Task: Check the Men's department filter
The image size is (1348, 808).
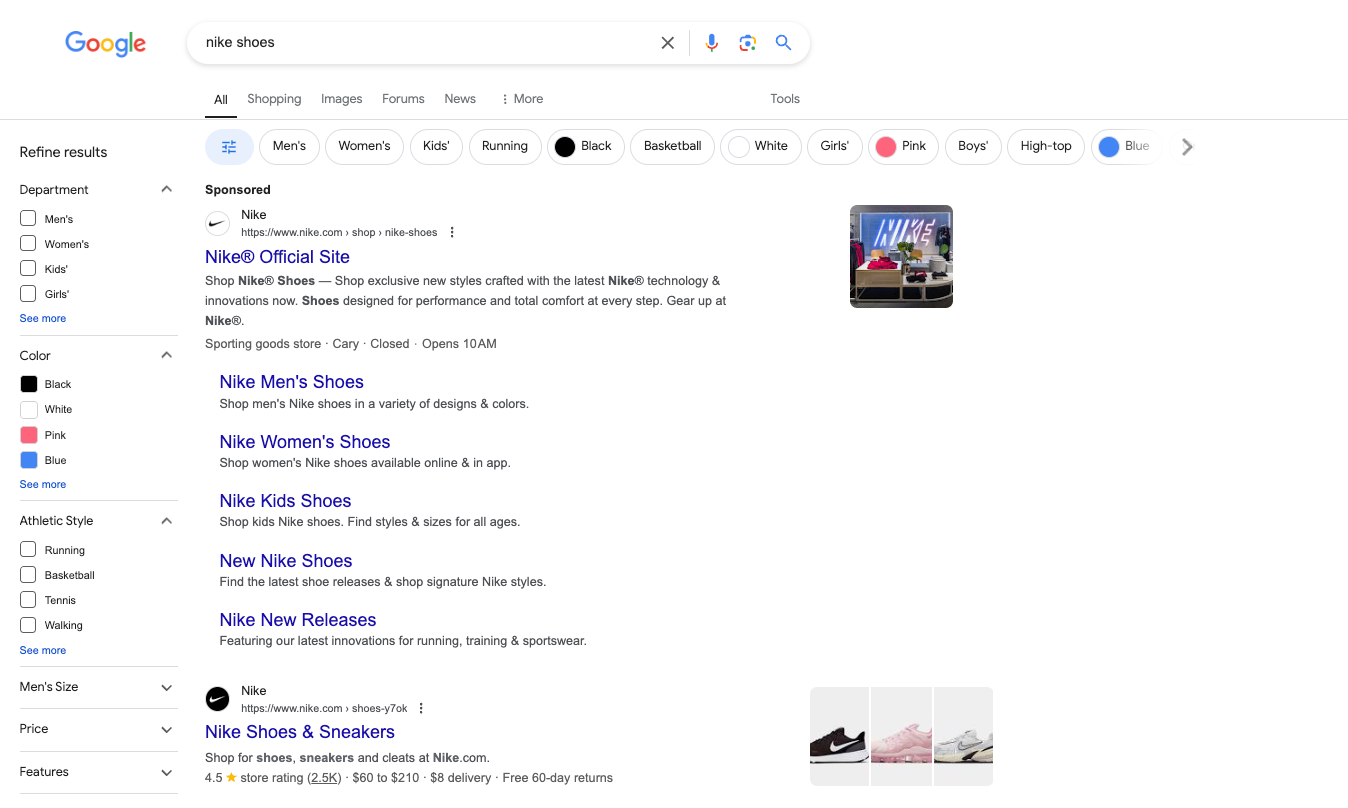Action: click(27, 218)
